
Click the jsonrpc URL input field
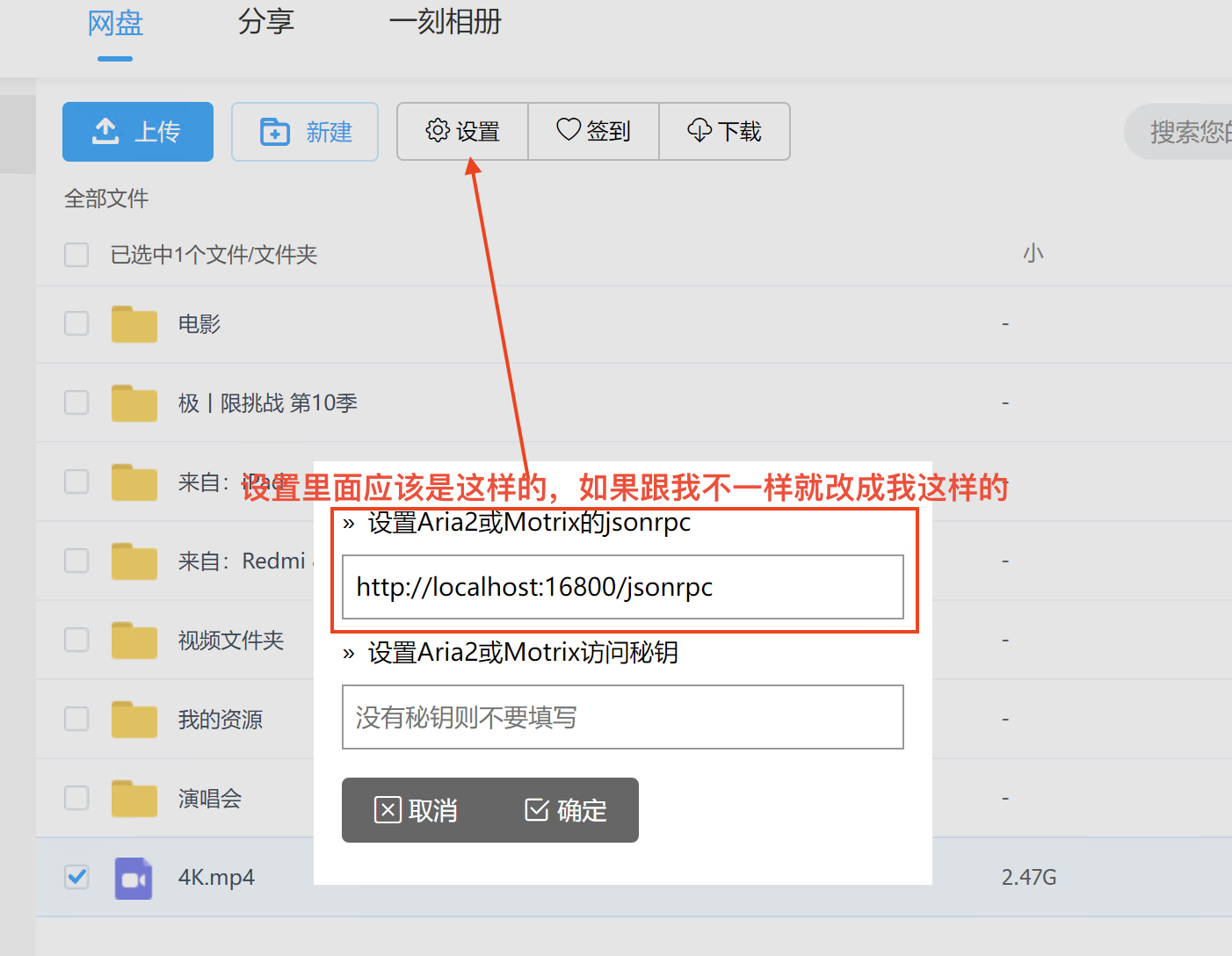pyautogui.click(x=623, y=587)
